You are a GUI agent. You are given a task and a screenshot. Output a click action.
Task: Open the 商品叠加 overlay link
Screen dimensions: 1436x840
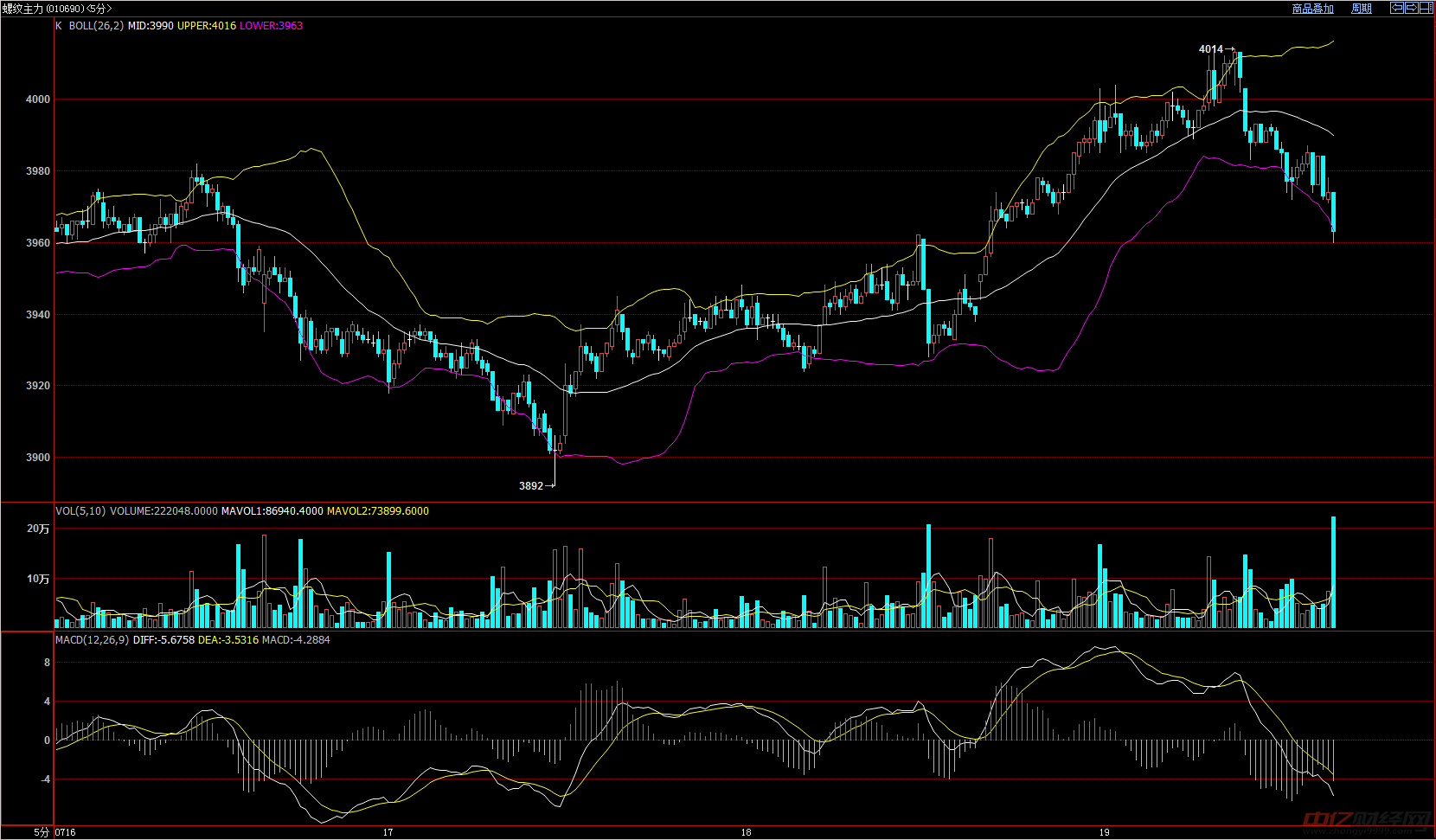coord(1313,9)
